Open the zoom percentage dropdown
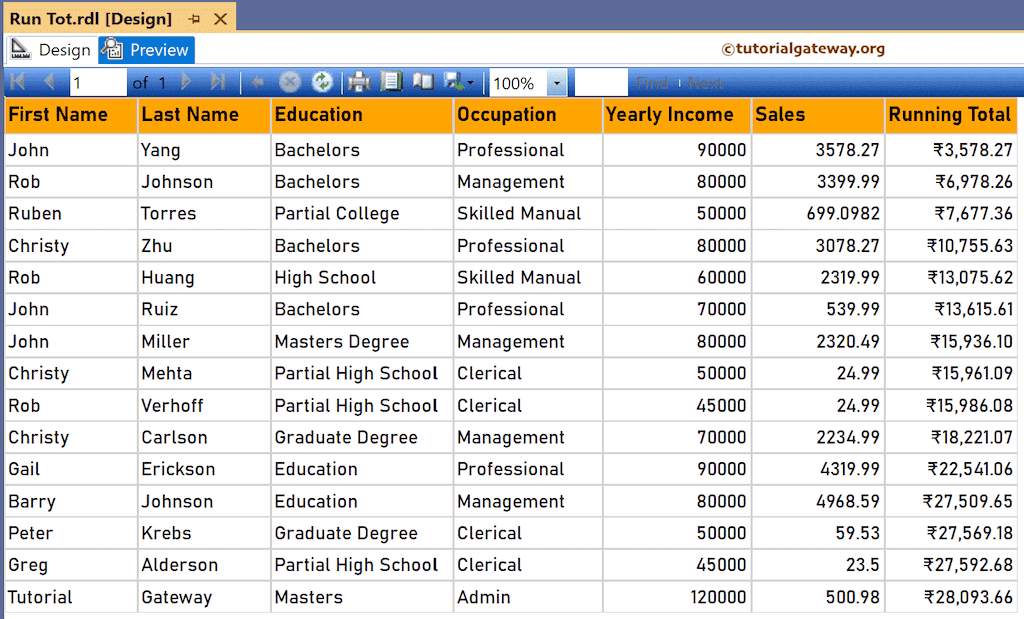The width and height of the screenshot is (1024, 619). (558, 82)
